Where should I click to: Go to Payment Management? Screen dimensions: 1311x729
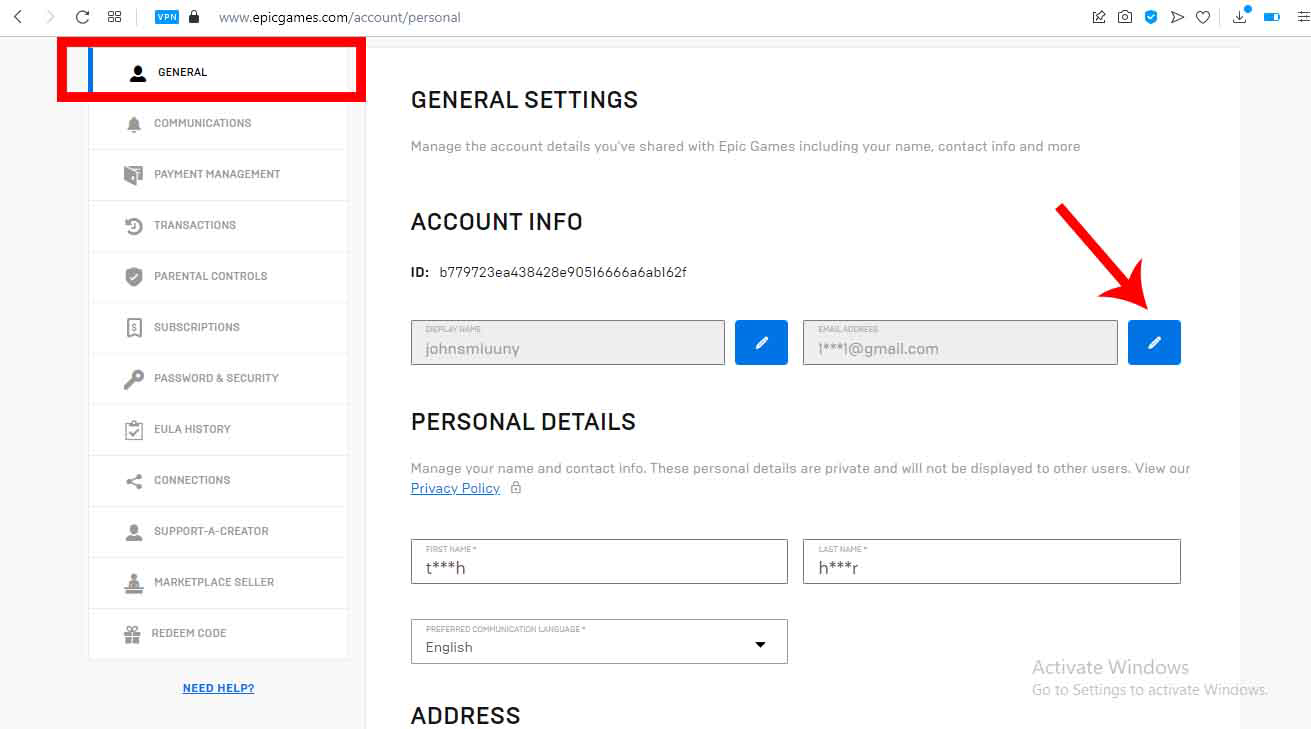pyautogui.click(x=218, y=174)
